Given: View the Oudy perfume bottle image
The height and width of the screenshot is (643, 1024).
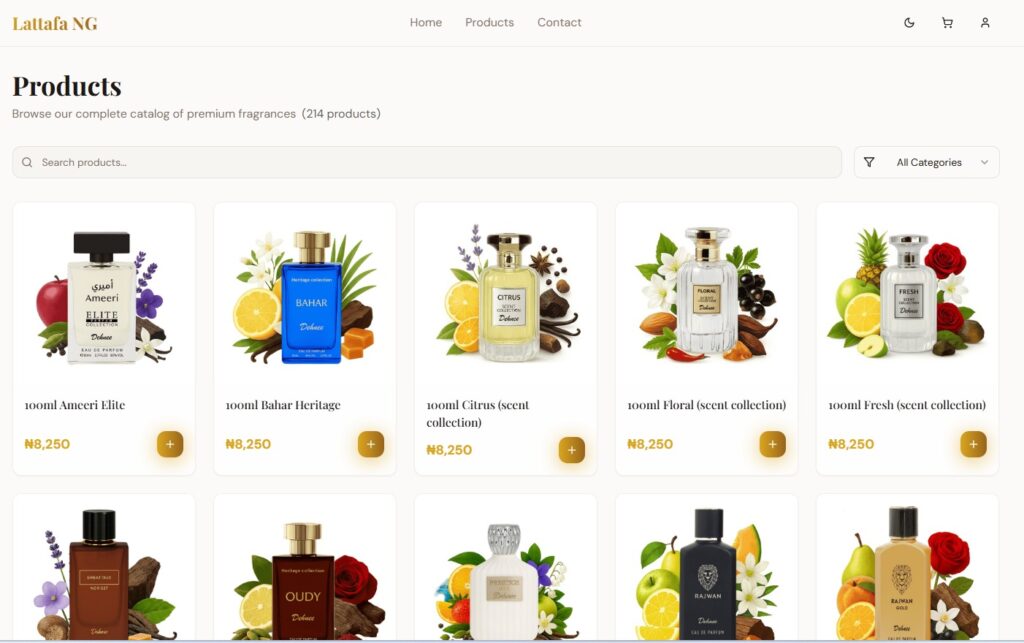Looking at the screenshot, I should [305, 578].
